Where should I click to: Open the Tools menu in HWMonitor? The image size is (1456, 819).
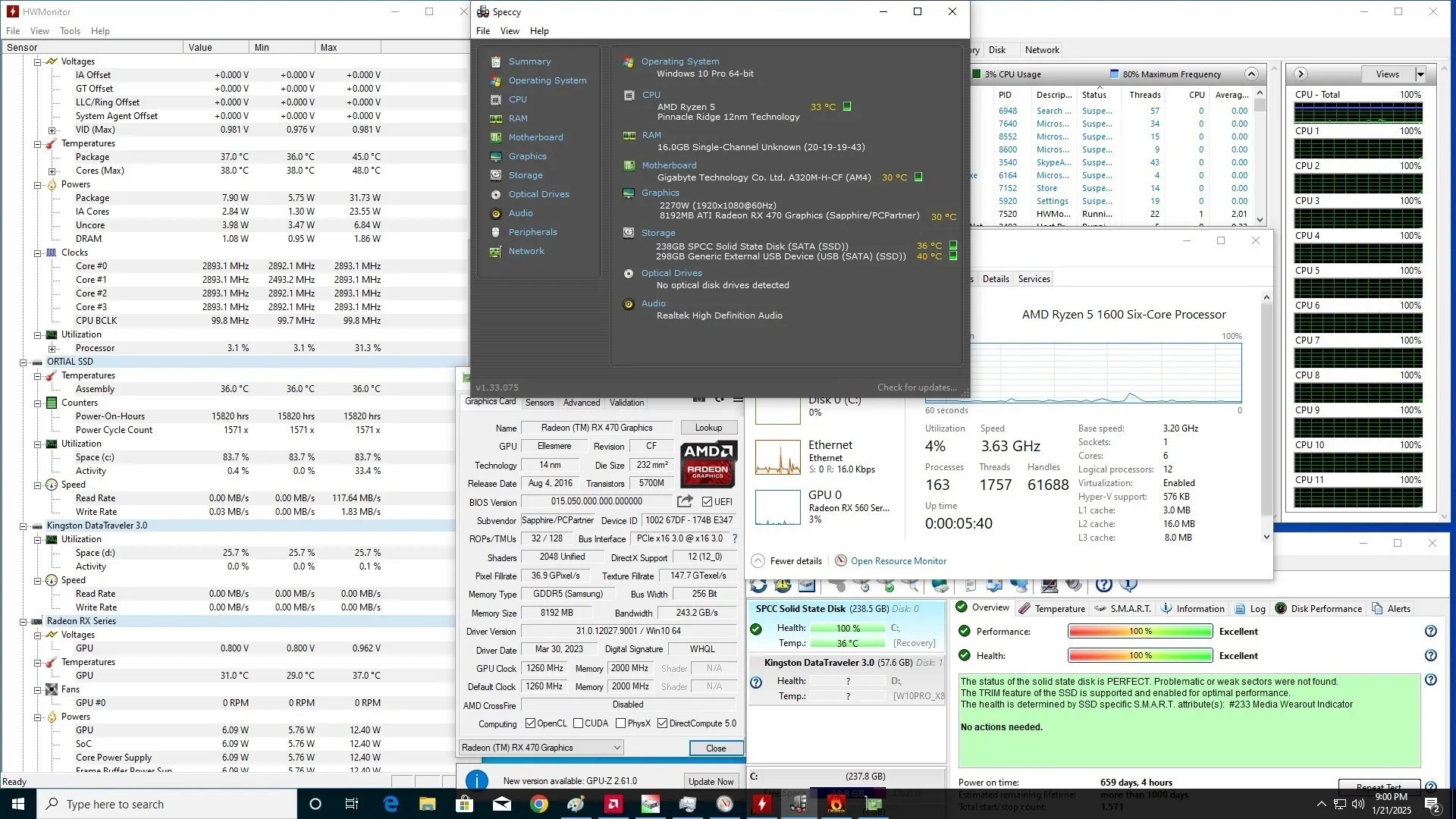point(70,31)
